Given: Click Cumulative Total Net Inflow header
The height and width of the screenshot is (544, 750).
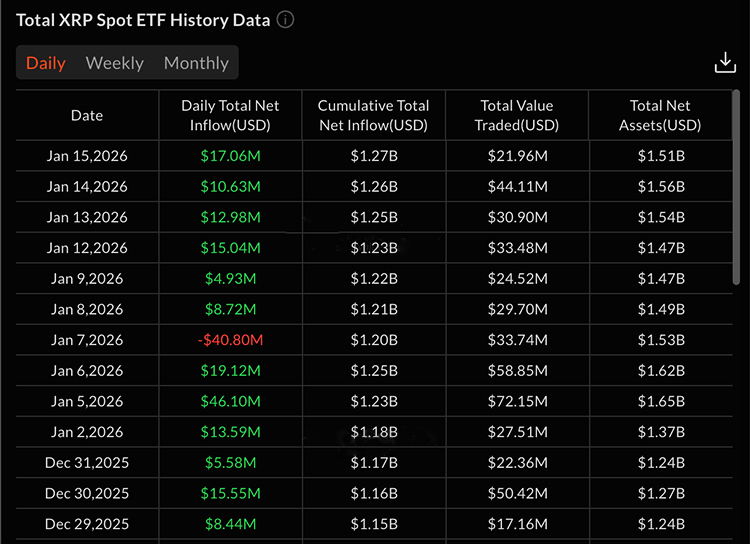Looking at the screenshot, I should click(373, 115).
